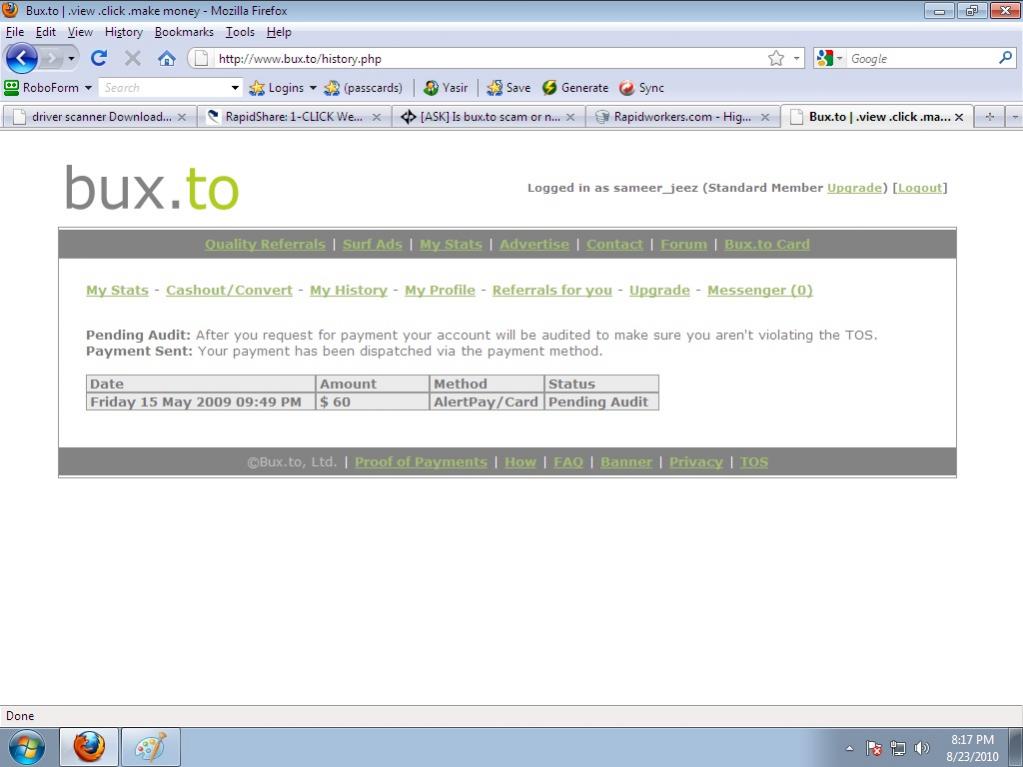
Task: Open the Tools menu
Action: [x=240, y=32]
